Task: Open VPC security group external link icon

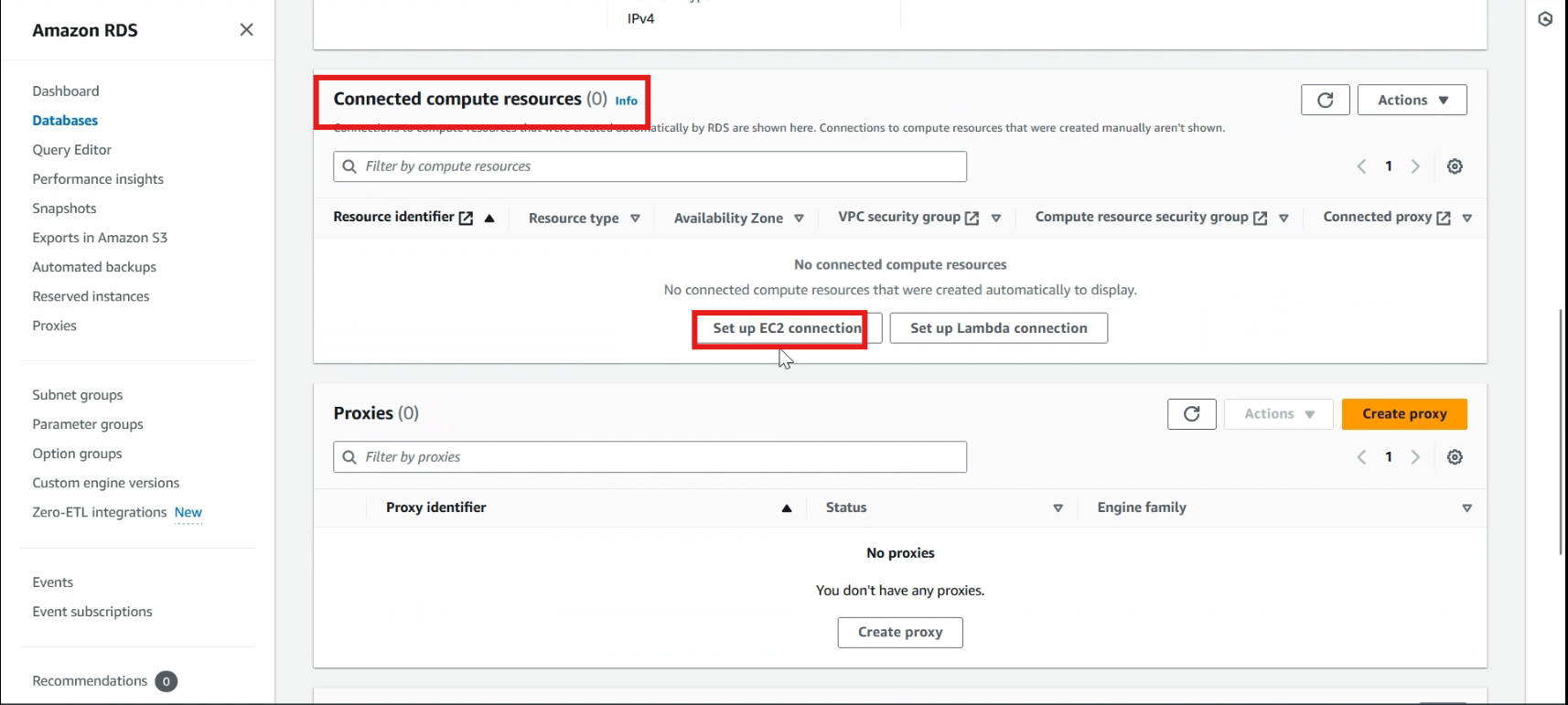Action: [x=972, y=218]
